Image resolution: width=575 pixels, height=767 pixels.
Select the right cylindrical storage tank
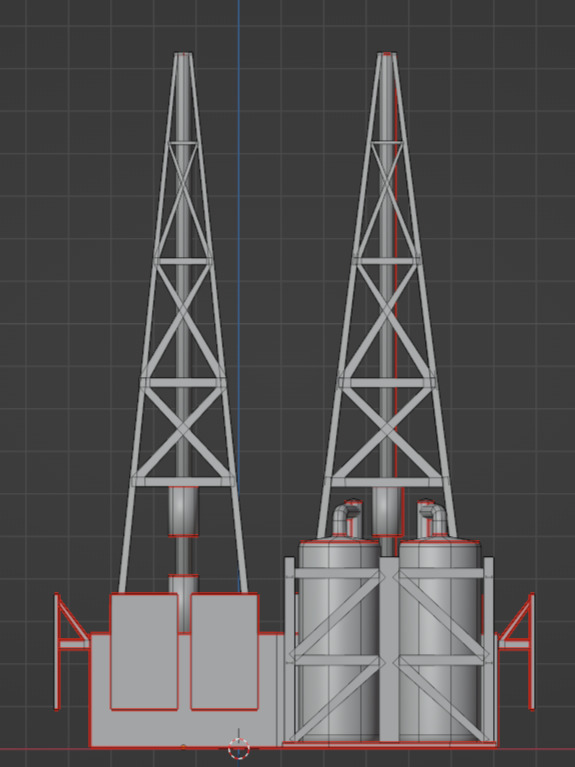[x=439, y=641]
